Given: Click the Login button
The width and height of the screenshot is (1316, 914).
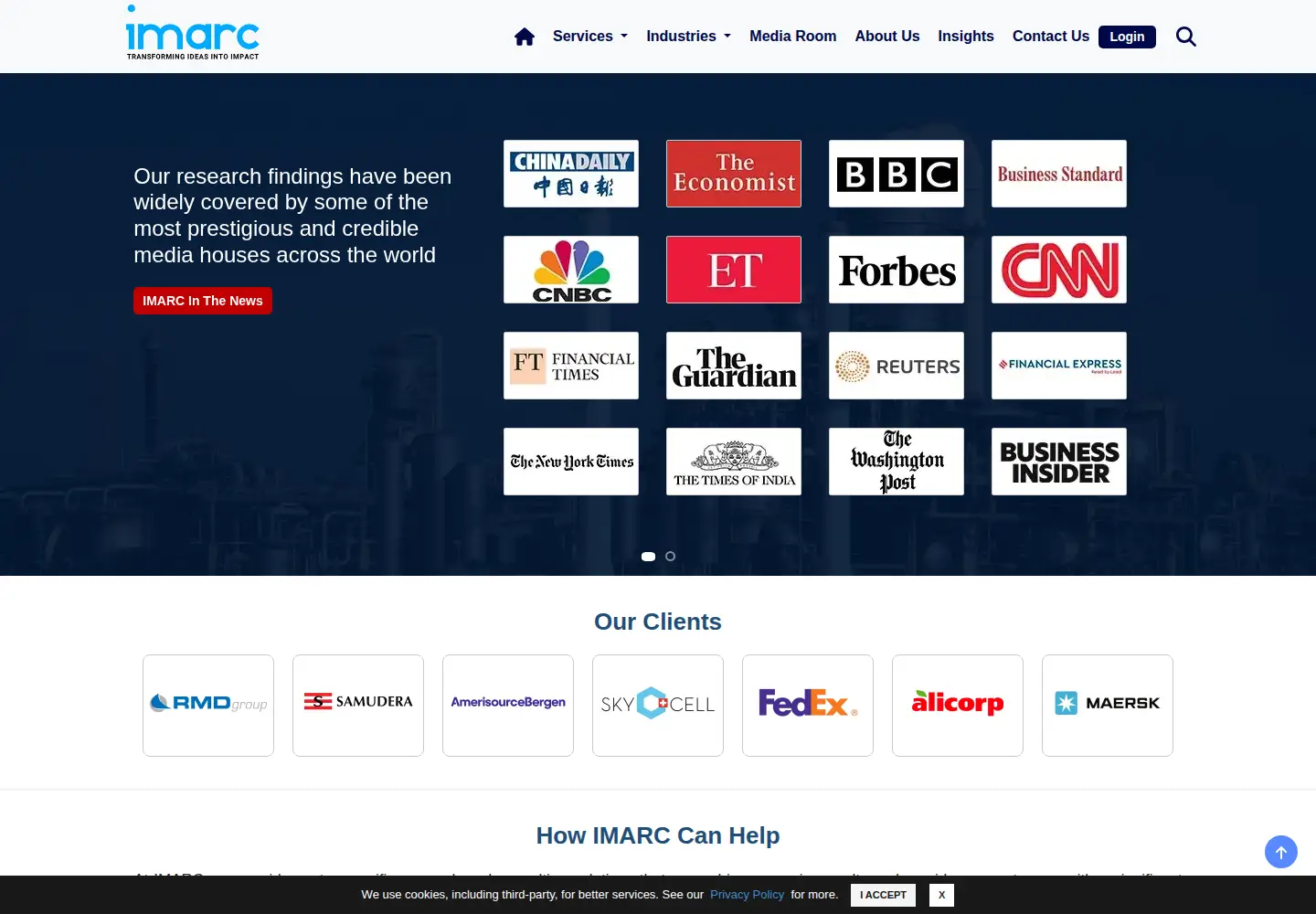Looking at the screenshot, I should (1127, 37).
